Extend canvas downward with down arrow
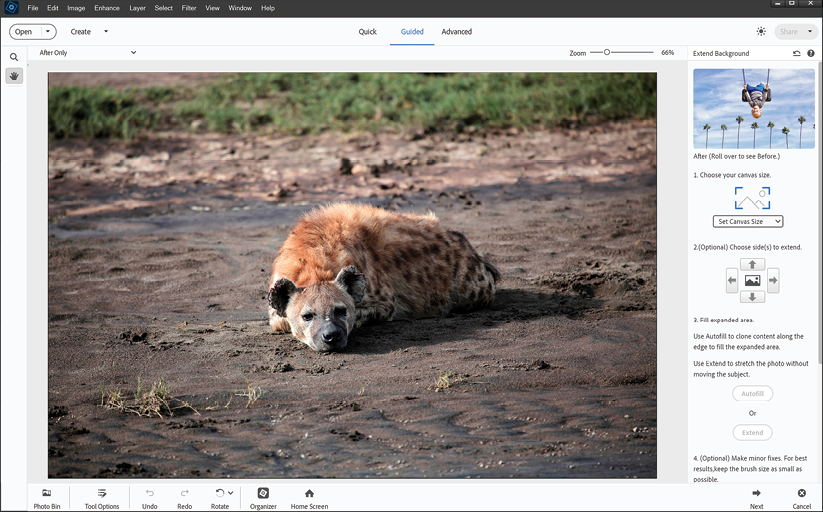 coord(752,297)
